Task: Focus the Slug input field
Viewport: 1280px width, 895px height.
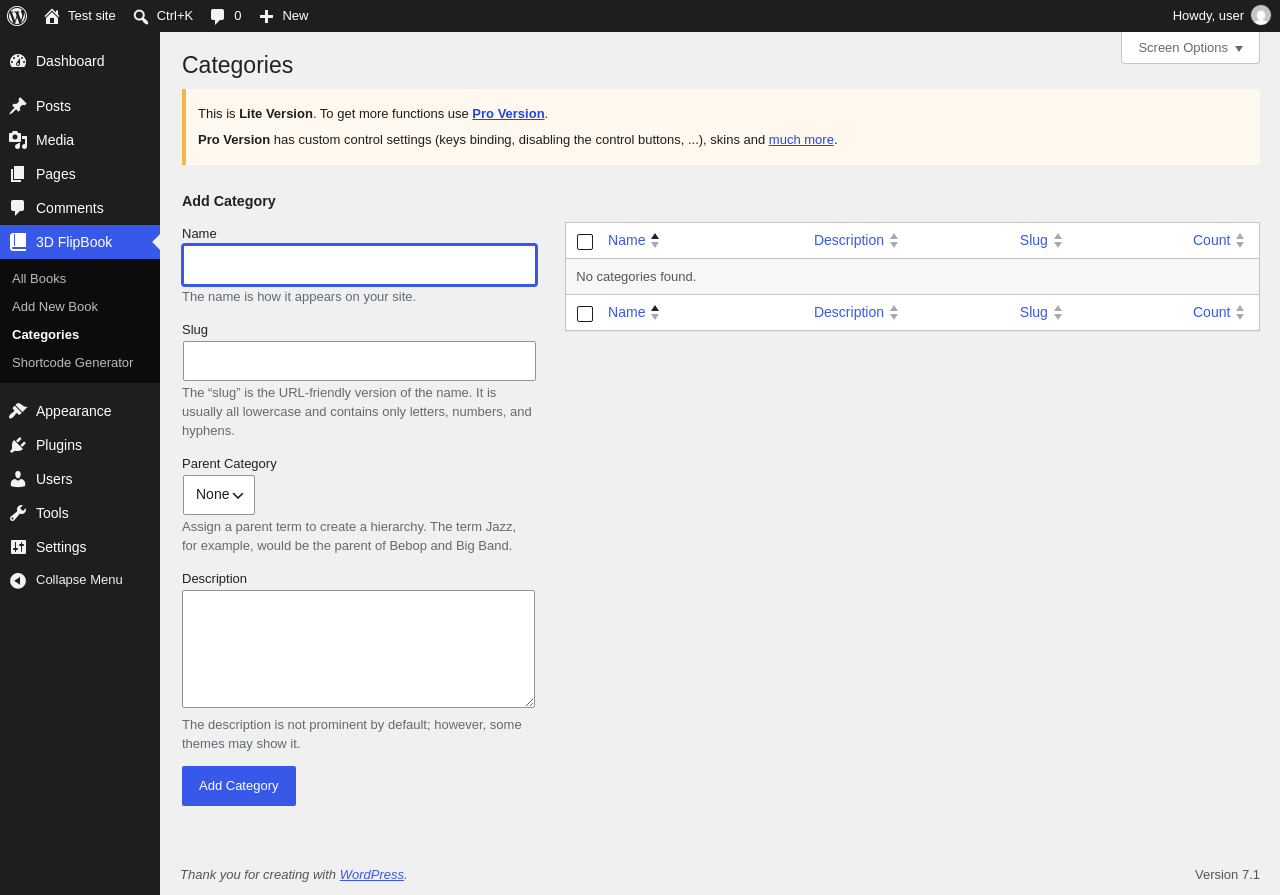Action: pos(360,361)
